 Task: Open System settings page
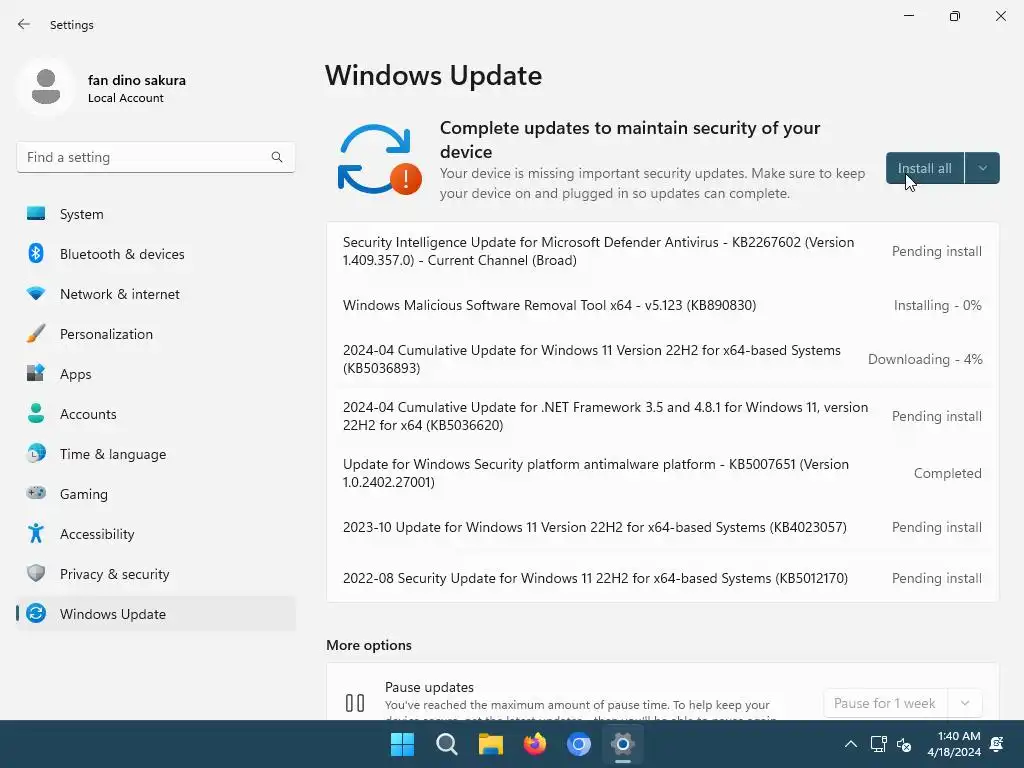pos(156,214)
